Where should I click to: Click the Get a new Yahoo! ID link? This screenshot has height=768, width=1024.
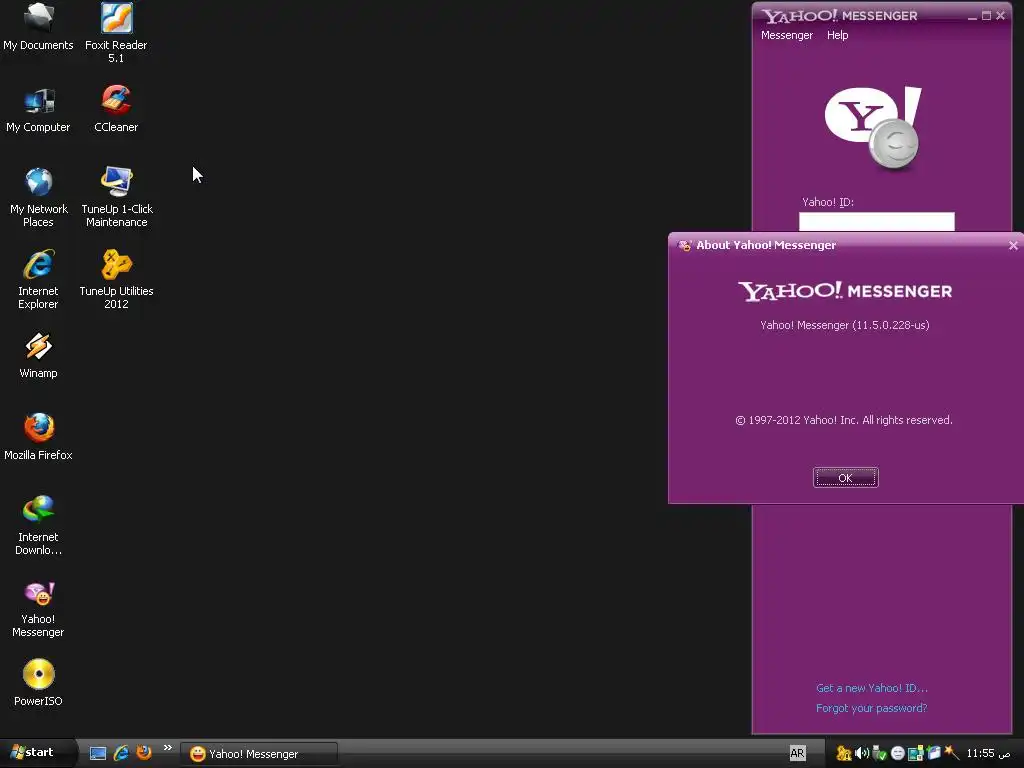pos(872,688)
